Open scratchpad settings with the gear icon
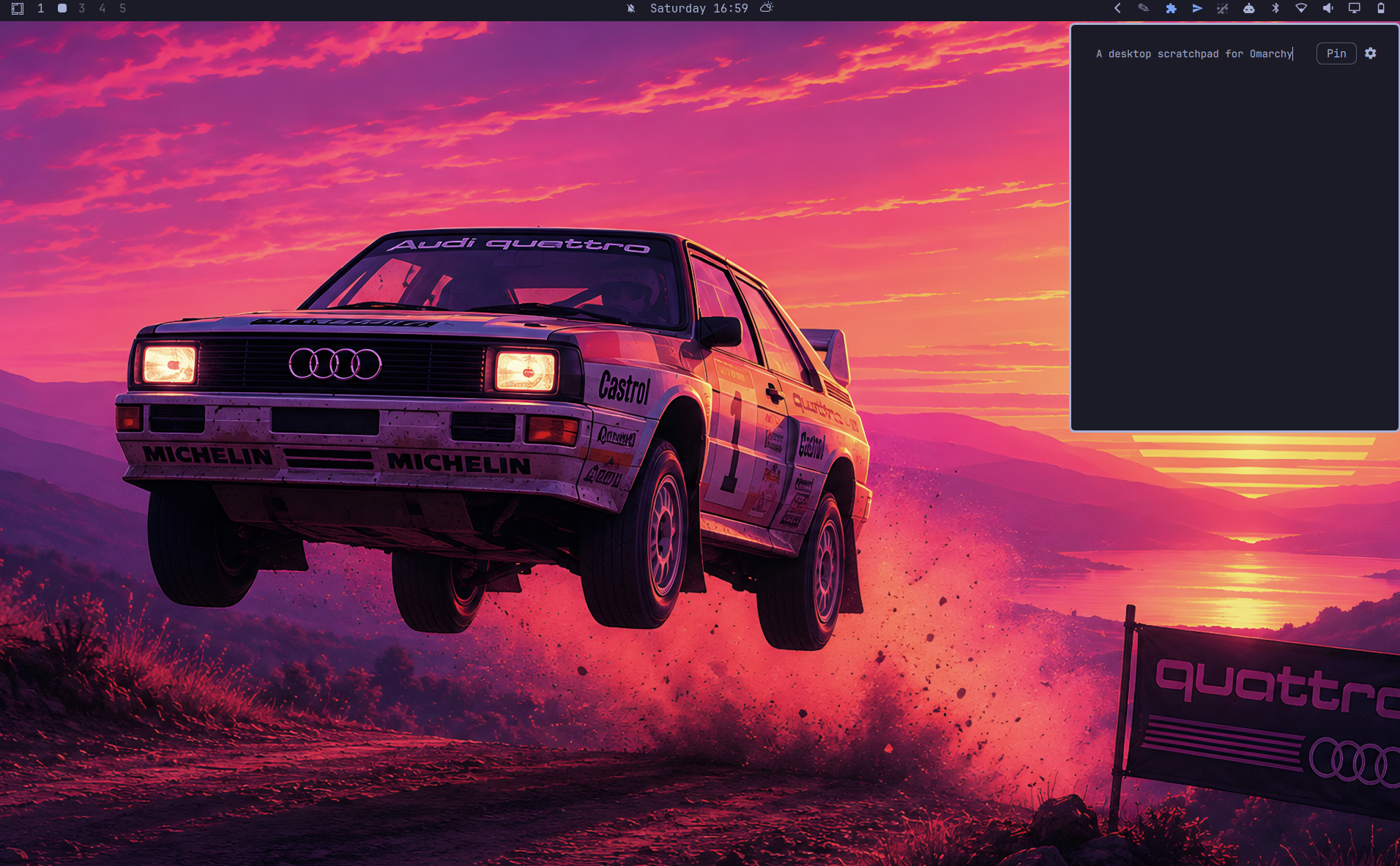This screenshot has width=1400, height=866. 1371,53
